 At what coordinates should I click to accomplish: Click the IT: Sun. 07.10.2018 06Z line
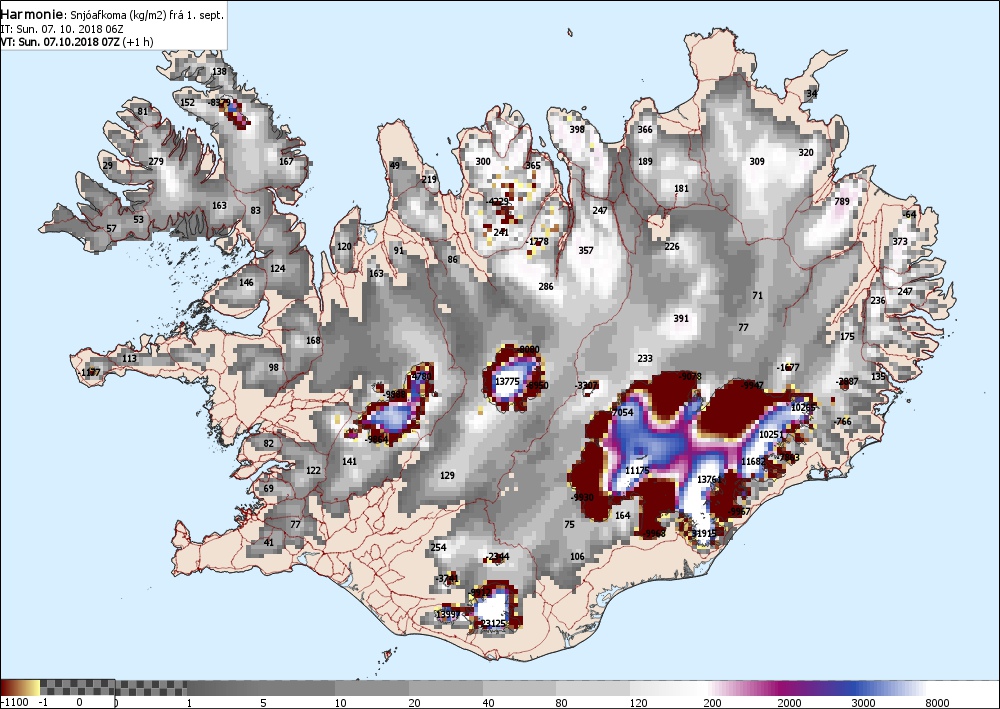[x=62, y=29]
